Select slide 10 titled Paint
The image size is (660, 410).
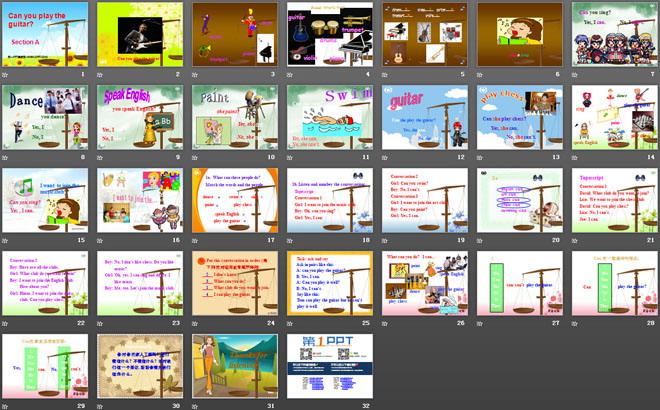(235, 117)
